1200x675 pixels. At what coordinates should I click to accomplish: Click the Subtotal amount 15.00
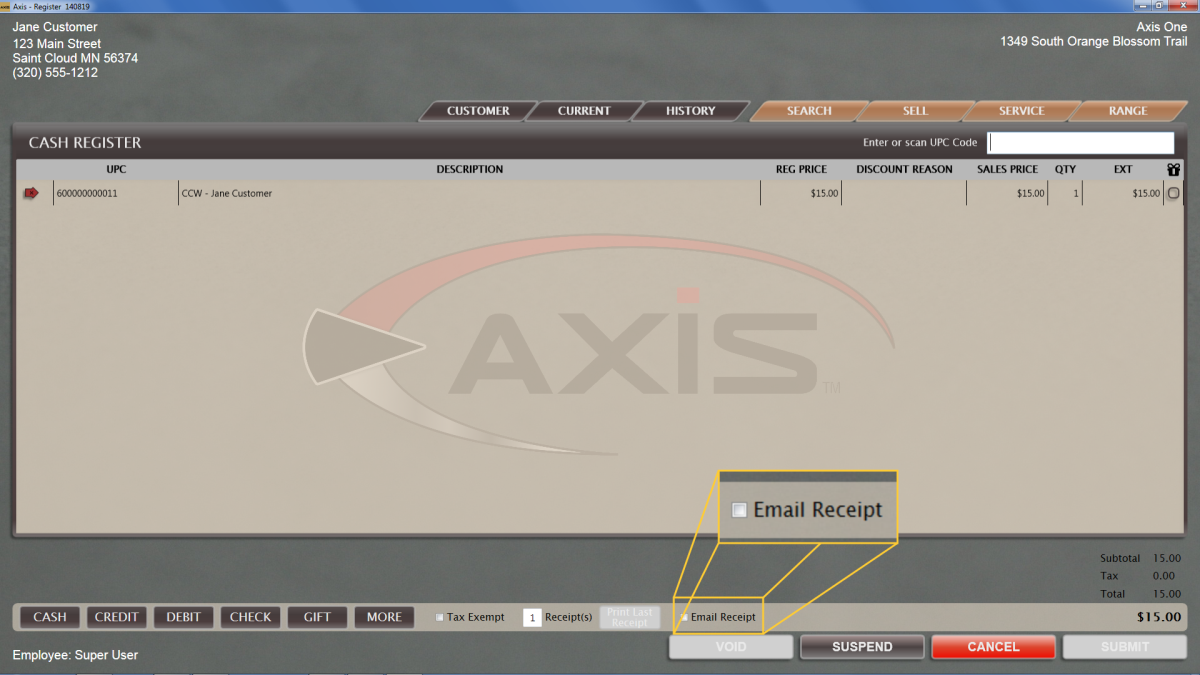(1167, 559)
